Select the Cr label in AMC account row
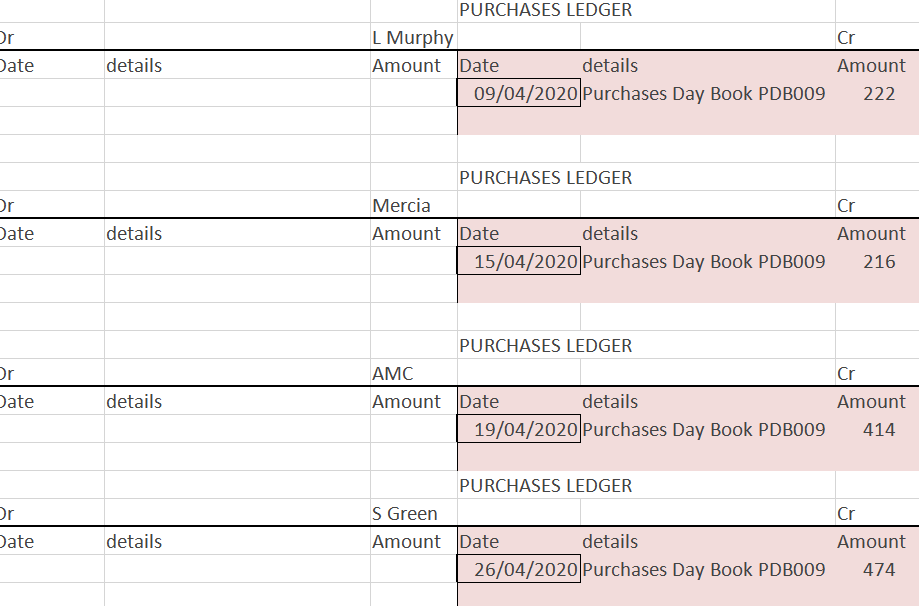Screen dimensions: 919x606 click(846, 374)
